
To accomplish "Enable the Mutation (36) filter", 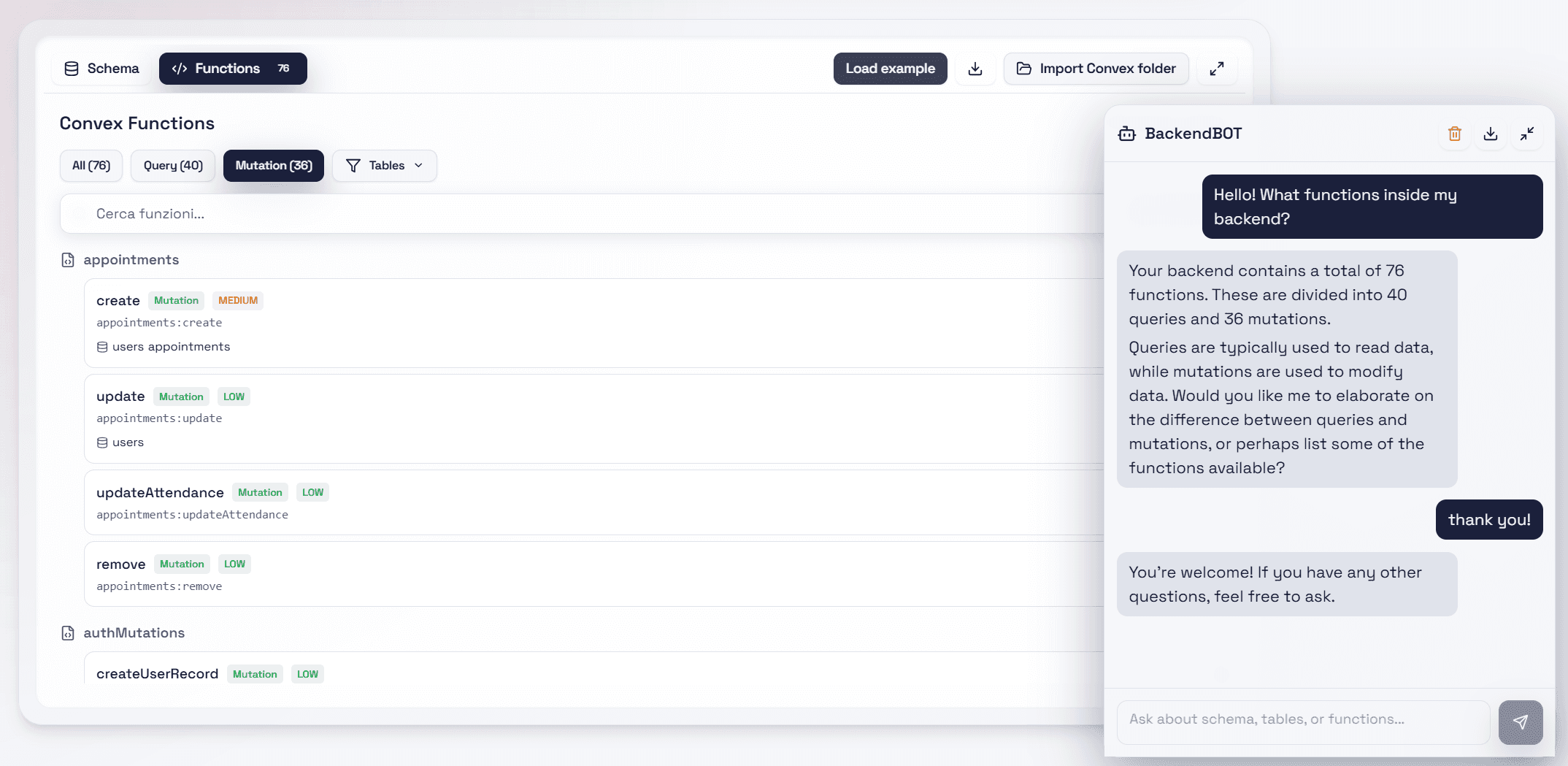I will [273, 165].
